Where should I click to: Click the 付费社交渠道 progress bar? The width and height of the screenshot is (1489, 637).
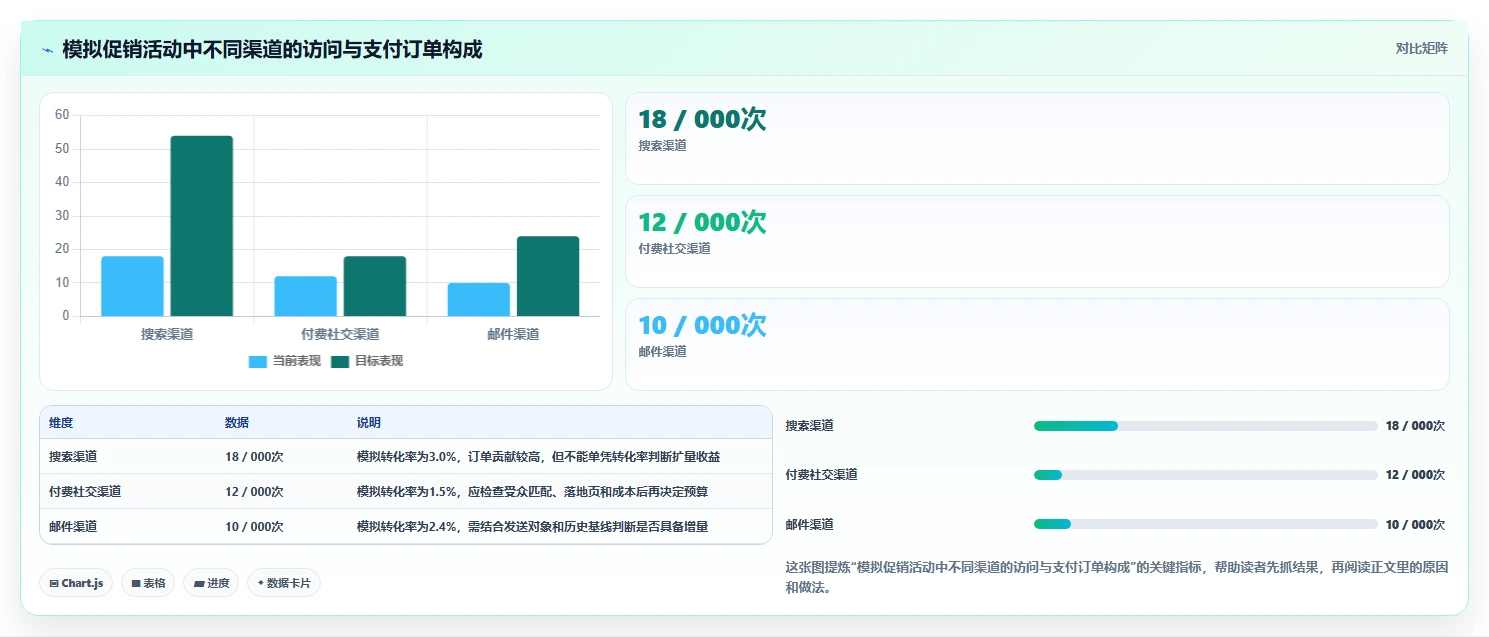click(x=1205, y=475)
